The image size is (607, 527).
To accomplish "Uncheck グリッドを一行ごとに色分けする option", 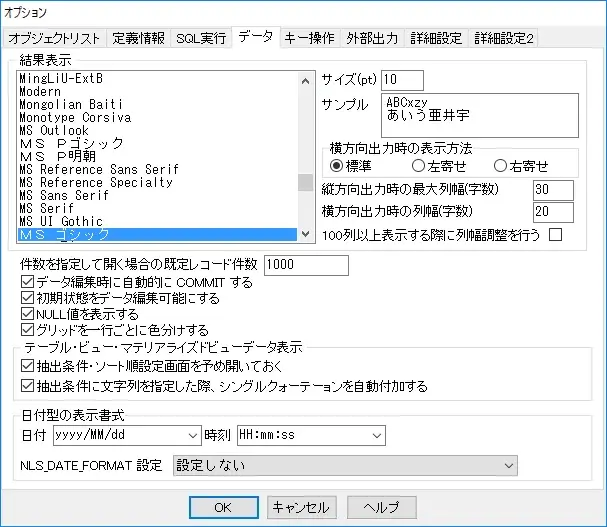I will pyautogui.click(x=27, y=330).
